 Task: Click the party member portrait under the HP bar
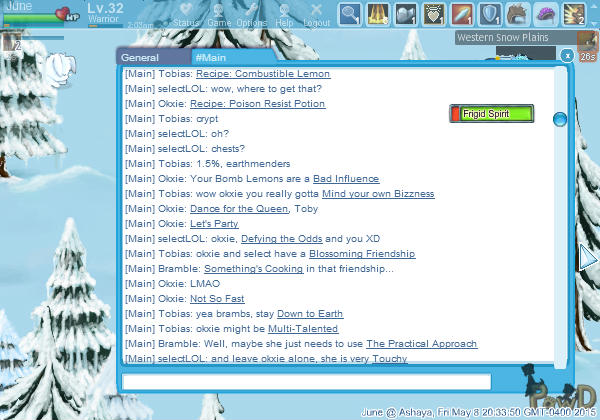11,44
